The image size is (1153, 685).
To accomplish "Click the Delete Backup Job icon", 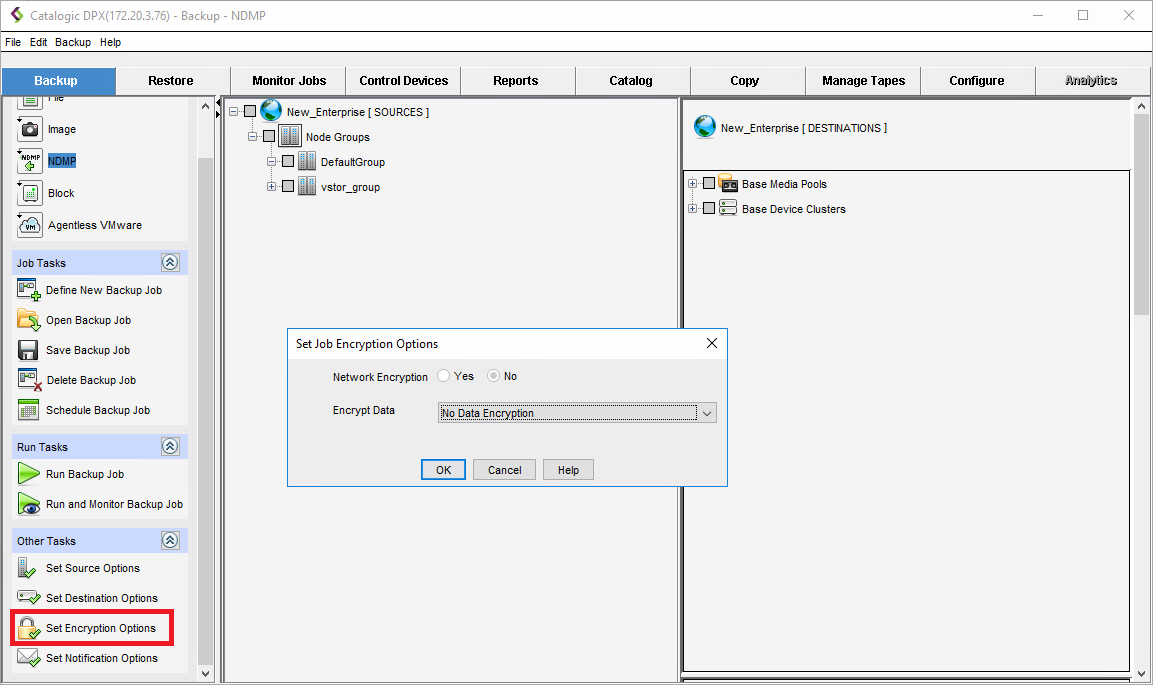I will coord(29,380).
